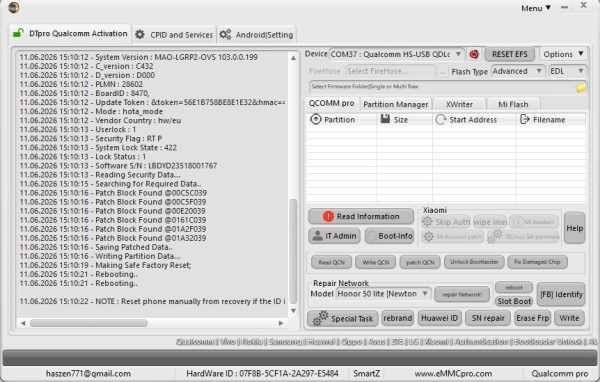Screen dimensions: 600x382
Task: Click the Filename column header
Action: (550, 120)
